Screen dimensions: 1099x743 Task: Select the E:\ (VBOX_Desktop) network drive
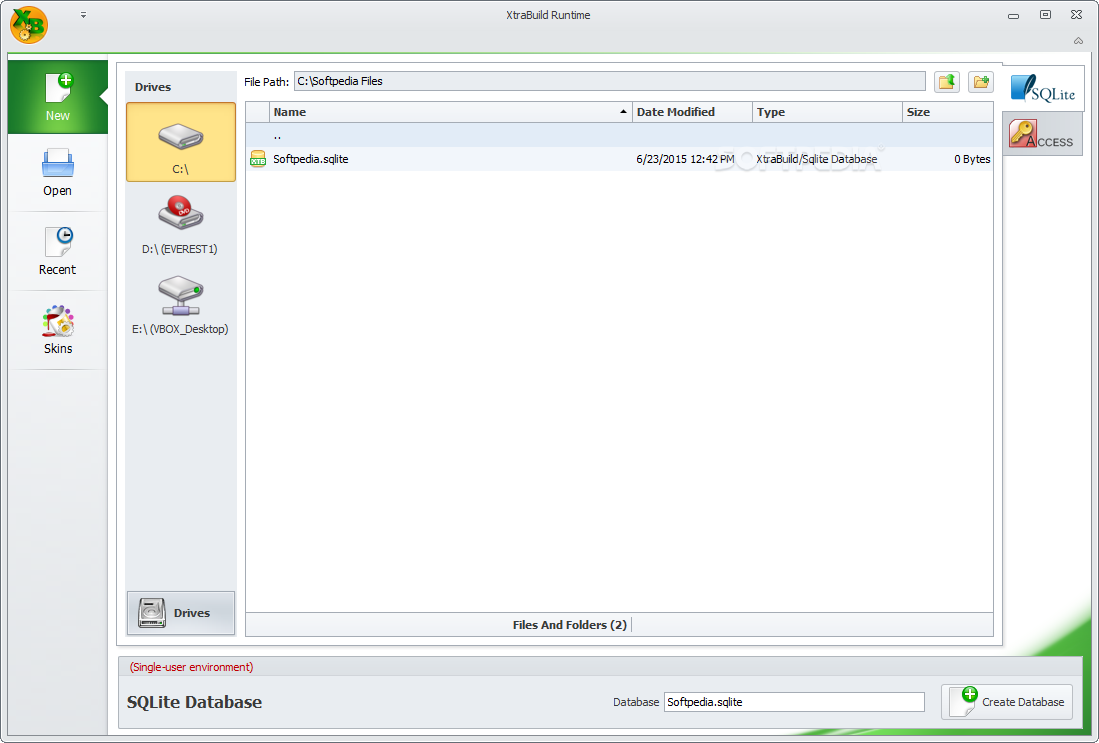point(181,305)
